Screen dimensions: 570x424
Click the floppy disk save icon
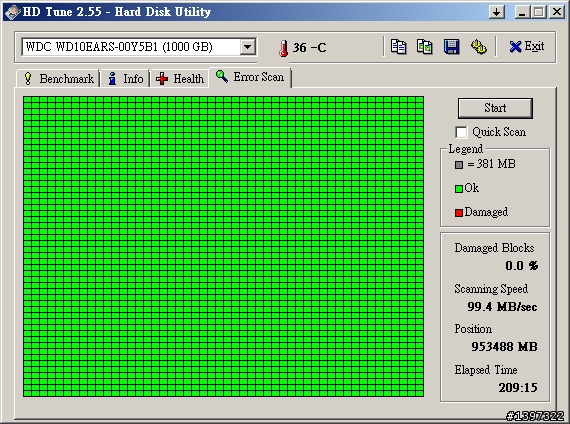point(451,47)
